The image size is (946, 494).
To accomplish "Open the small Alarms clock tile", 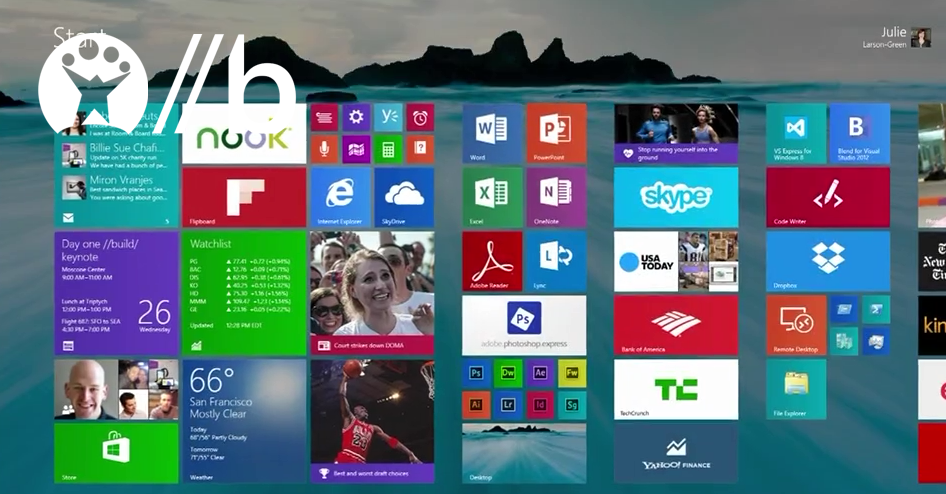I will 420,118.
